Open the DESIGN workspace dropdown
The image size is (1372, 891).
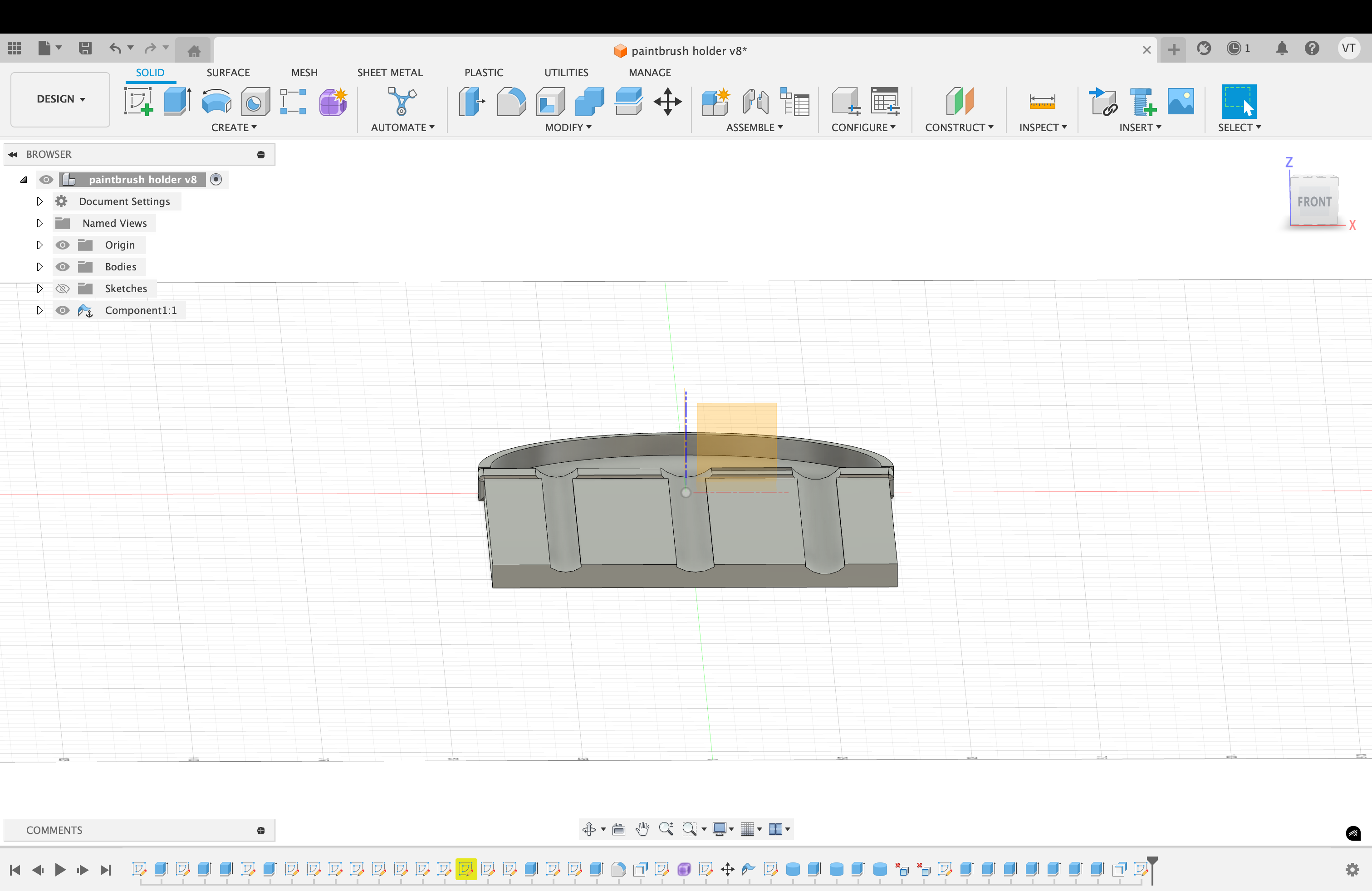60,99
